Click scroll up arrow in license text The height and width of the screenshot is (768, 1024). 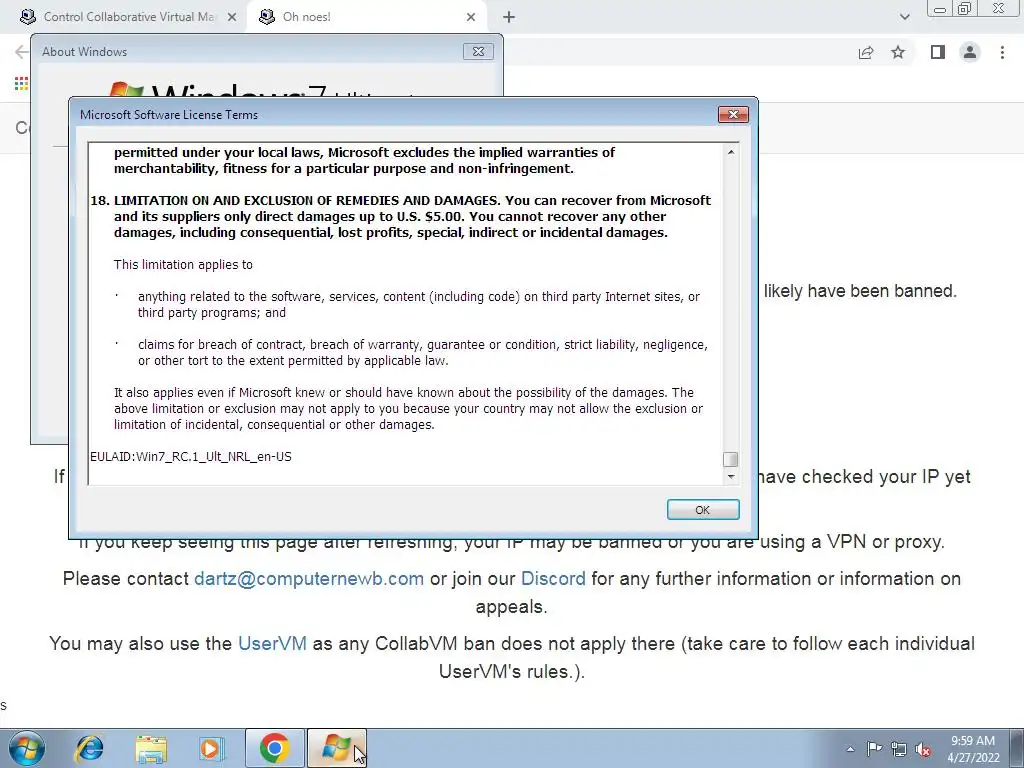[731, 152]
